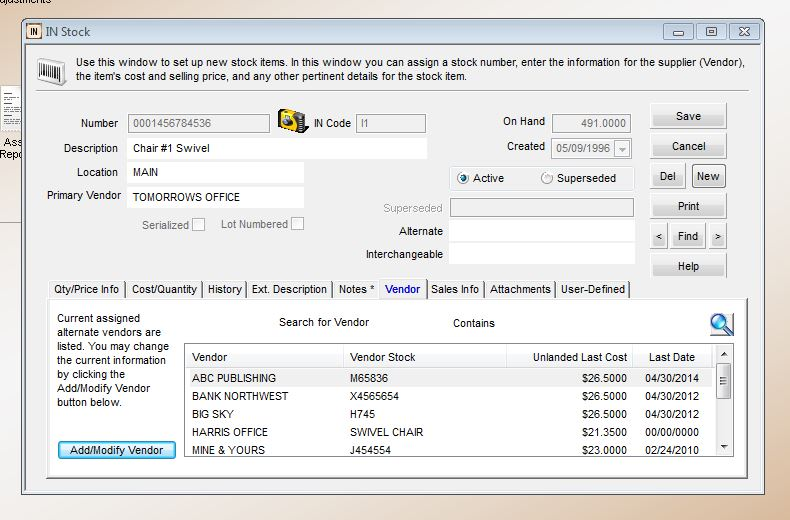Open the Attachments tab
Image resolution: width=790 pixels, height=520 pixels.
pos(520,289)
